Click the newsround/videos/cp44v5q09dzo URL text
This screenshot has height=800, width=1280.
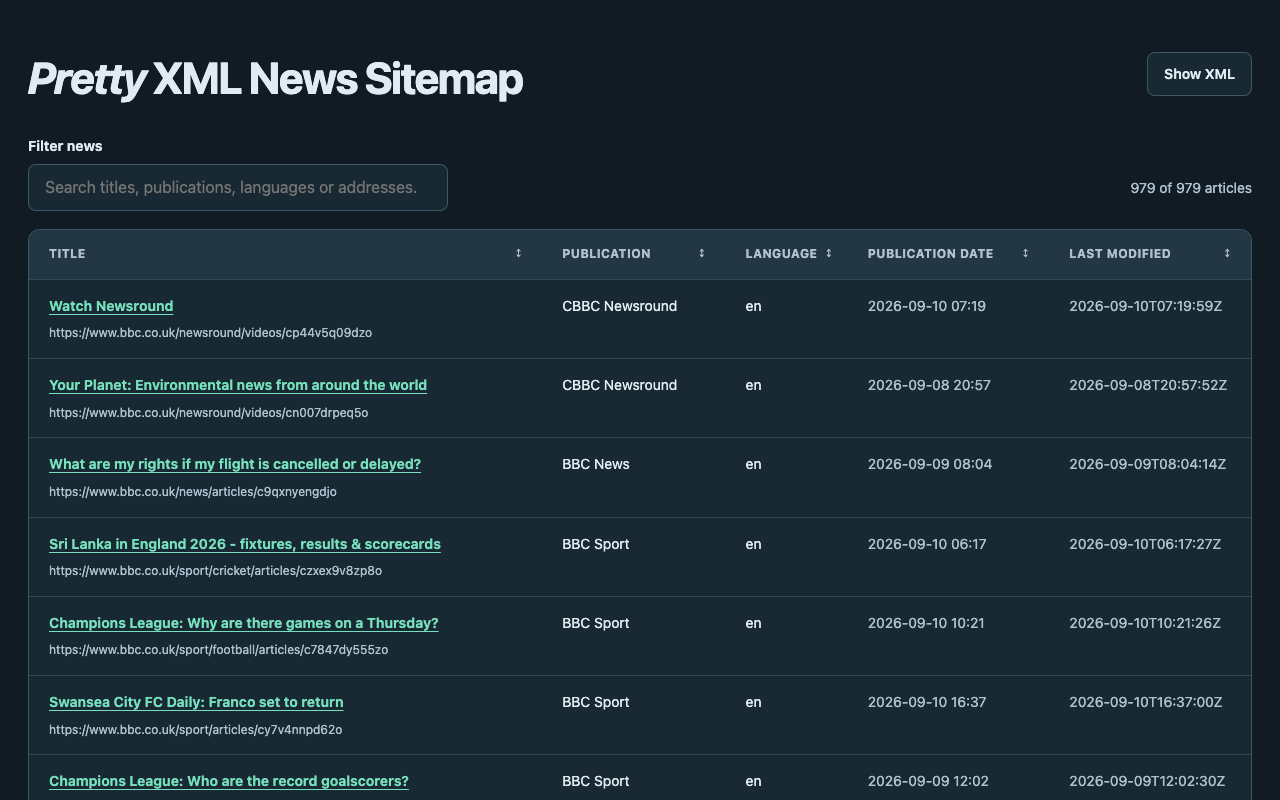(x=210, y=333)
